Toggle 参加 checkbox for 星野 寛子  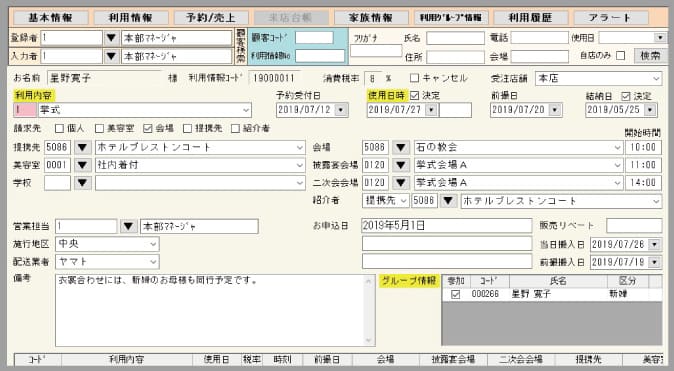(456, 294)
